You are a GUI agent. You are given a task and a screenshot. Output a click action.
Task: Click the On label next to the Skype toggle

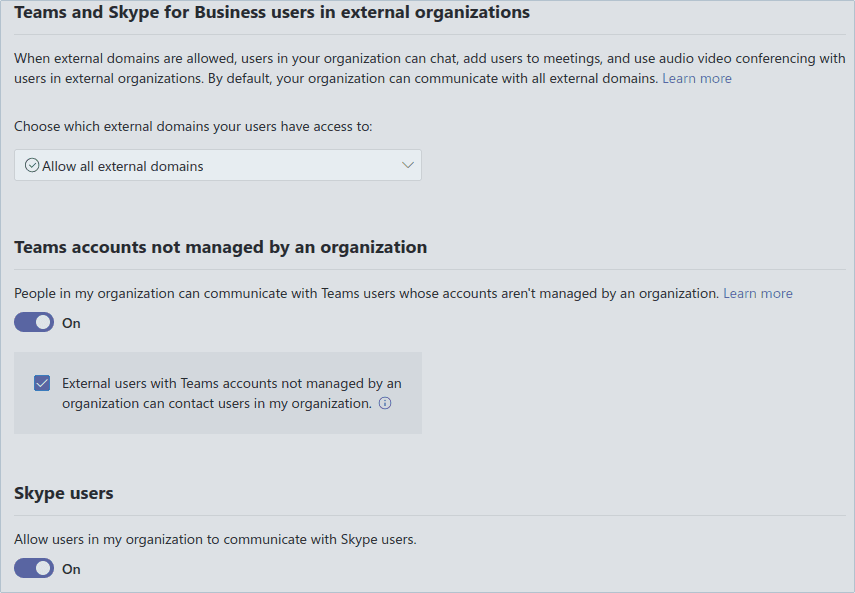click(70, 568)
